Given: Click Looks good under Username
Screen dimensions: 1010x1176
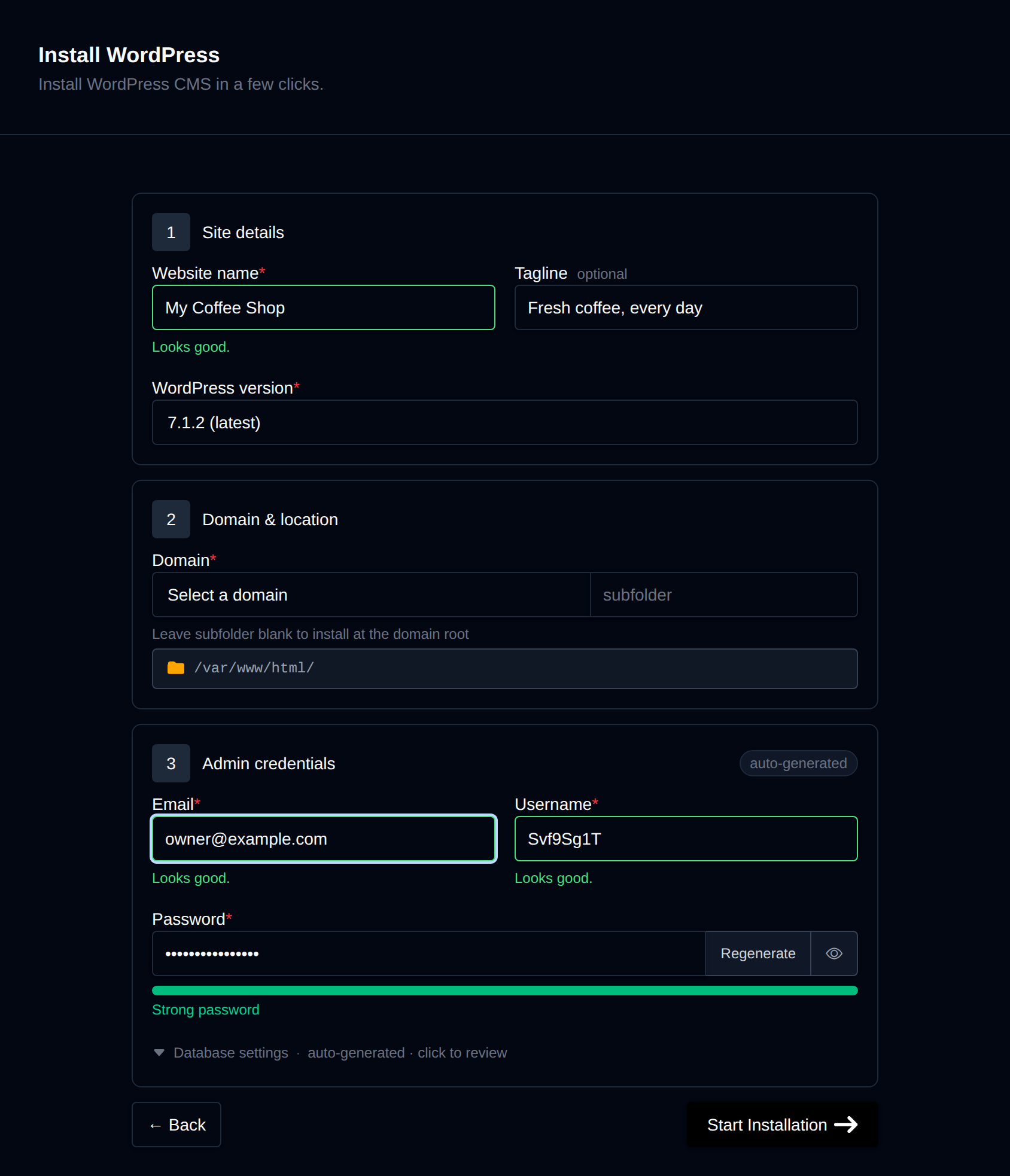Looking at the screenshot, I should coord(553,878).
